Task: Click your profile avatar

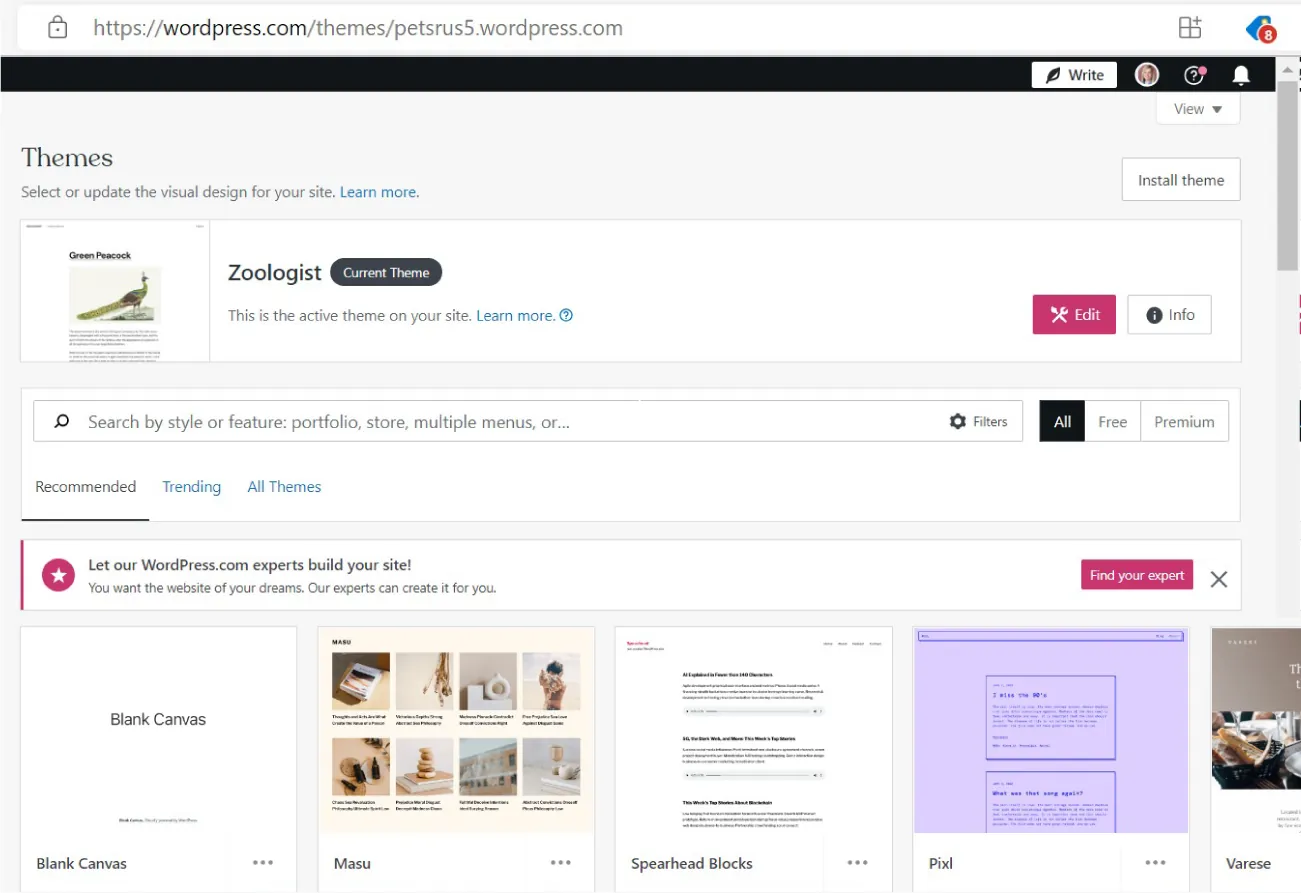Action: click(x=1146, y=74)
